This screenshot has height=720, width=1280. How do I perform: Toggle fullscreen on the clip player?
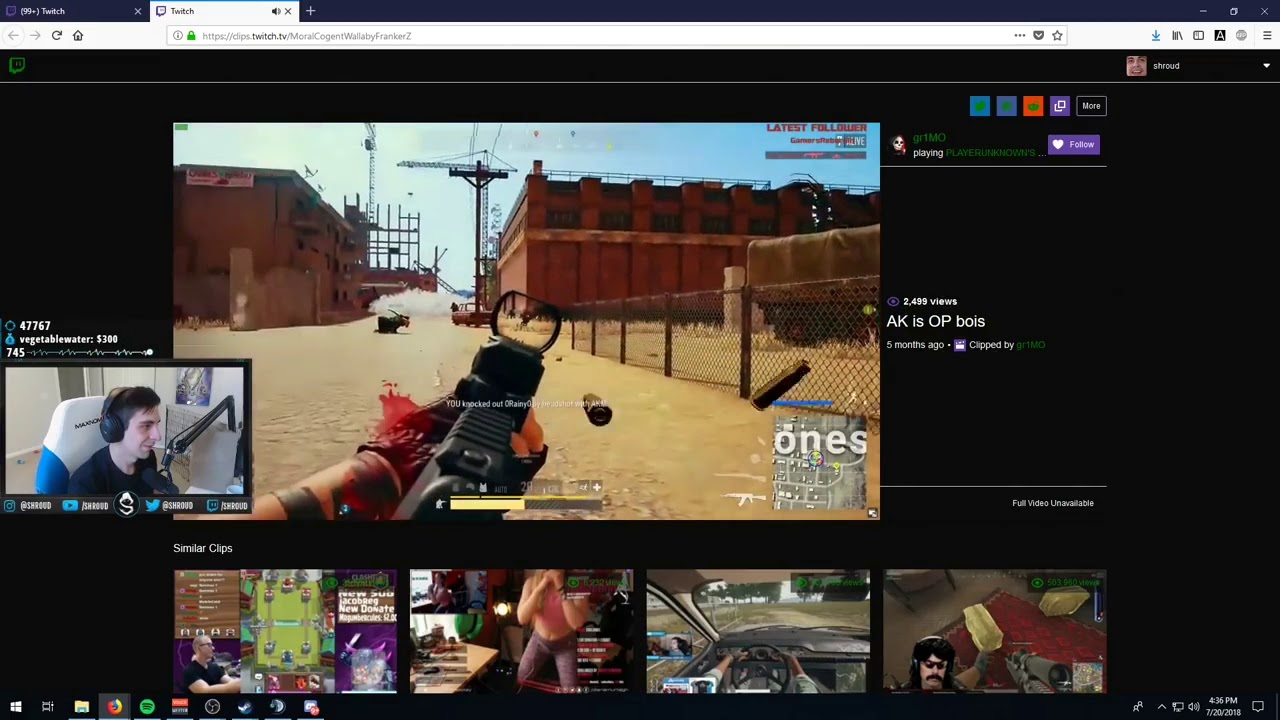(x=872, y=513)
